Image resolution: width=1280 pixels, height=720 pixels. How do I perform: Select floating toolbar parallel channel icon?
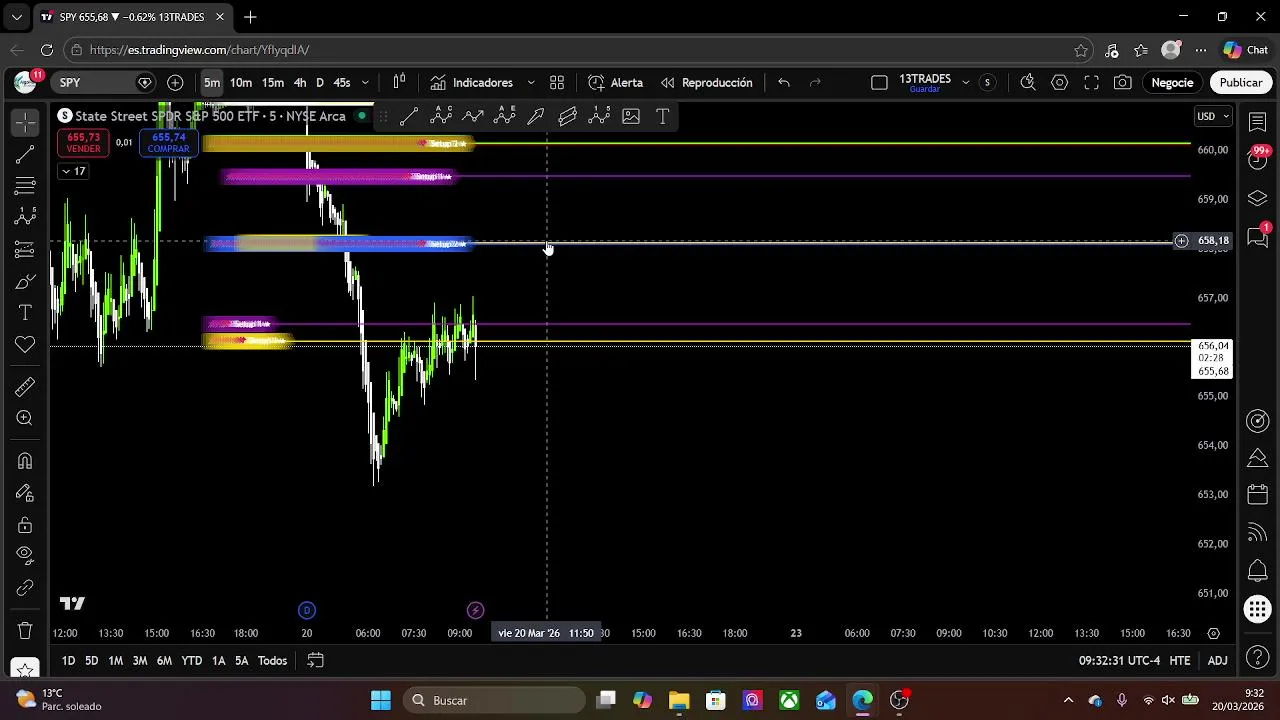568,117
